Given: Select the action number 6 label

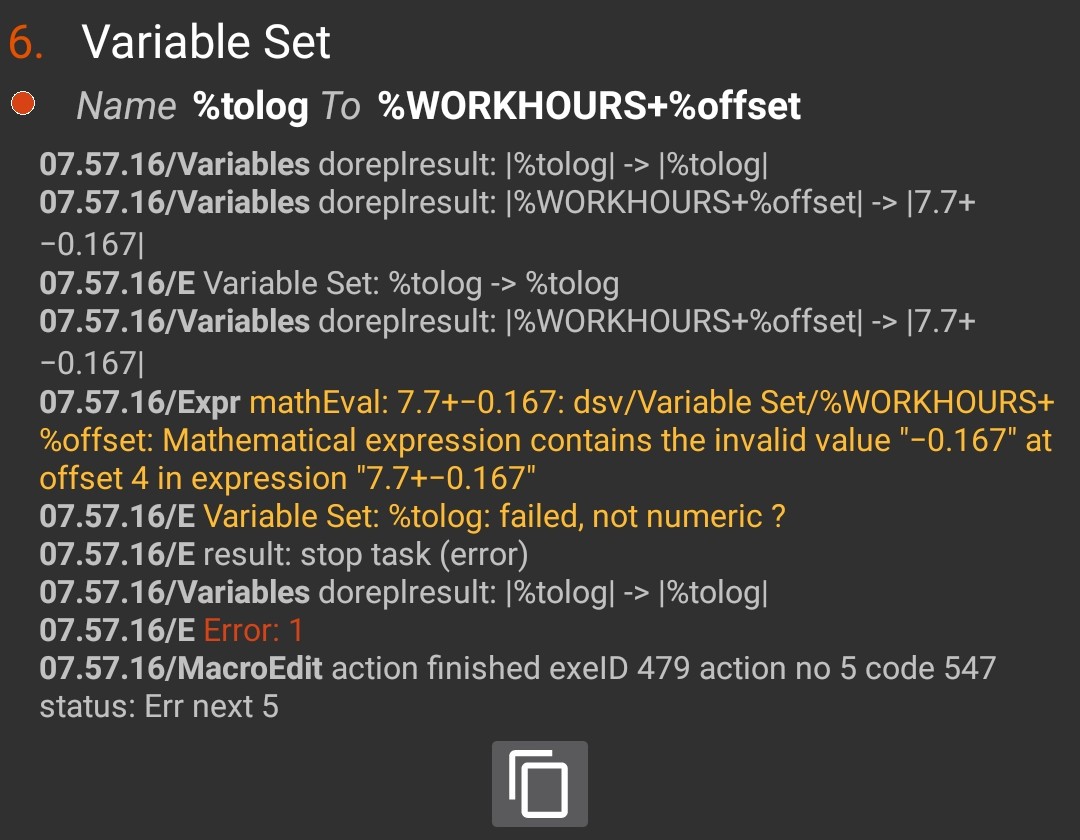Looking at the screenshot, I should [x=26, y=43].
